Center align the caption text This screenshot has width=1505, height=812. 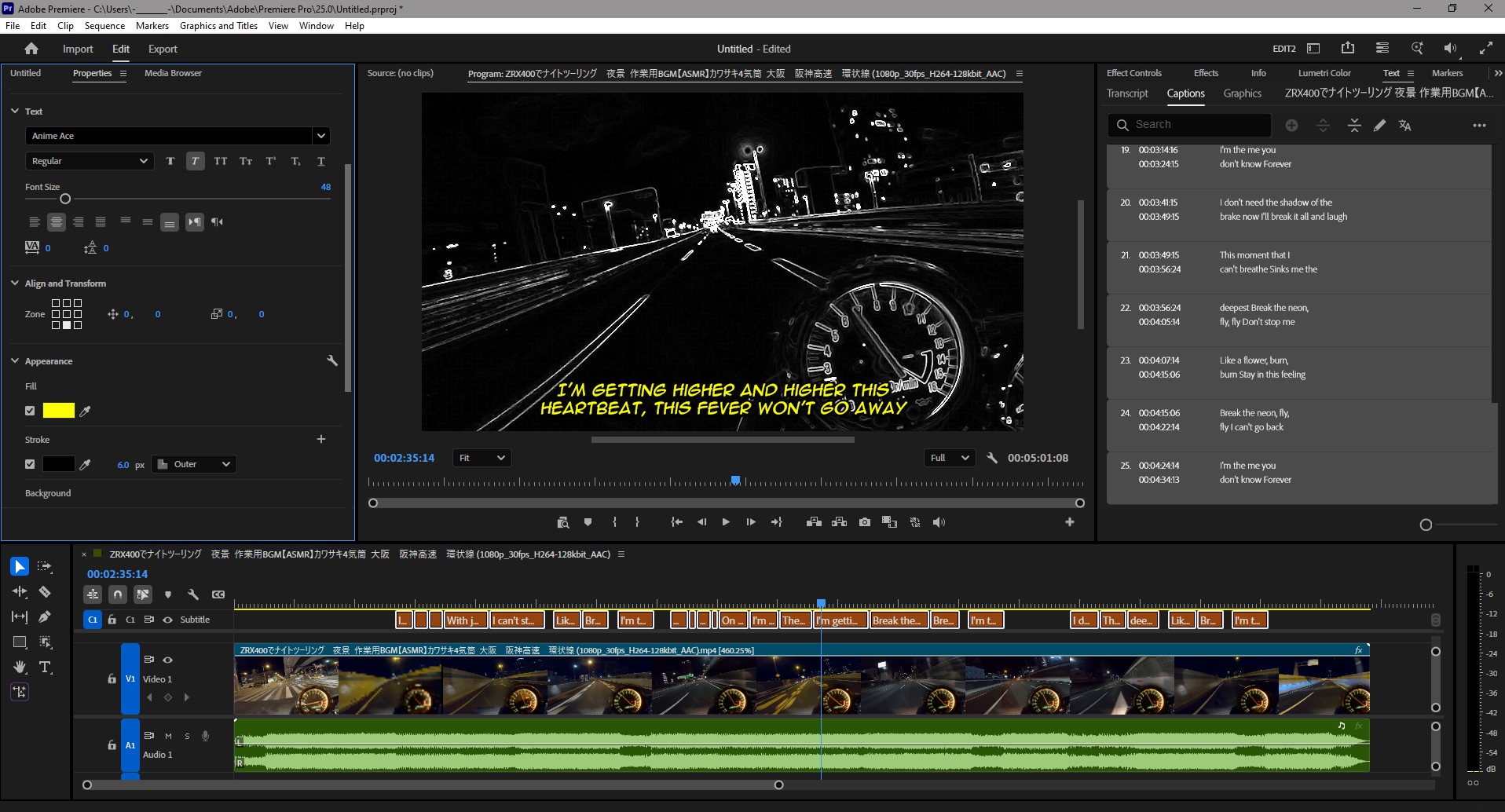57,222
